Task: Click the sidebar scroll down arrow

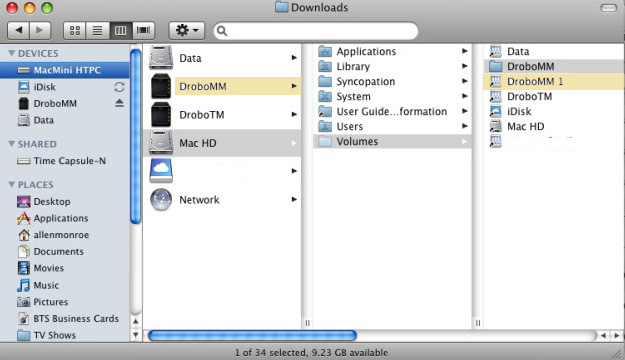Action: (136, 335)
